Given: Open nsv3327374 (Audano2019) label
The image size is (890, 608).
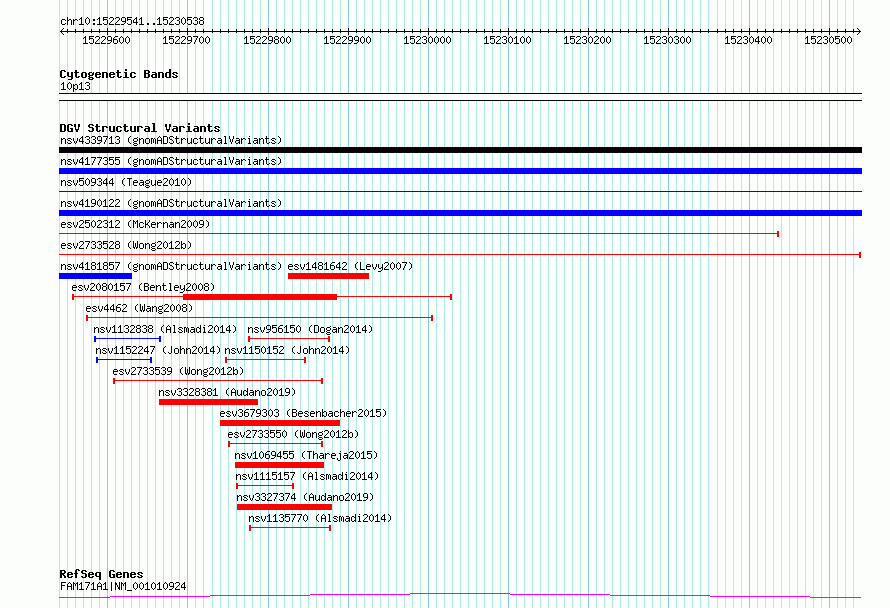Looking at the screenshot, I should 305,497.
